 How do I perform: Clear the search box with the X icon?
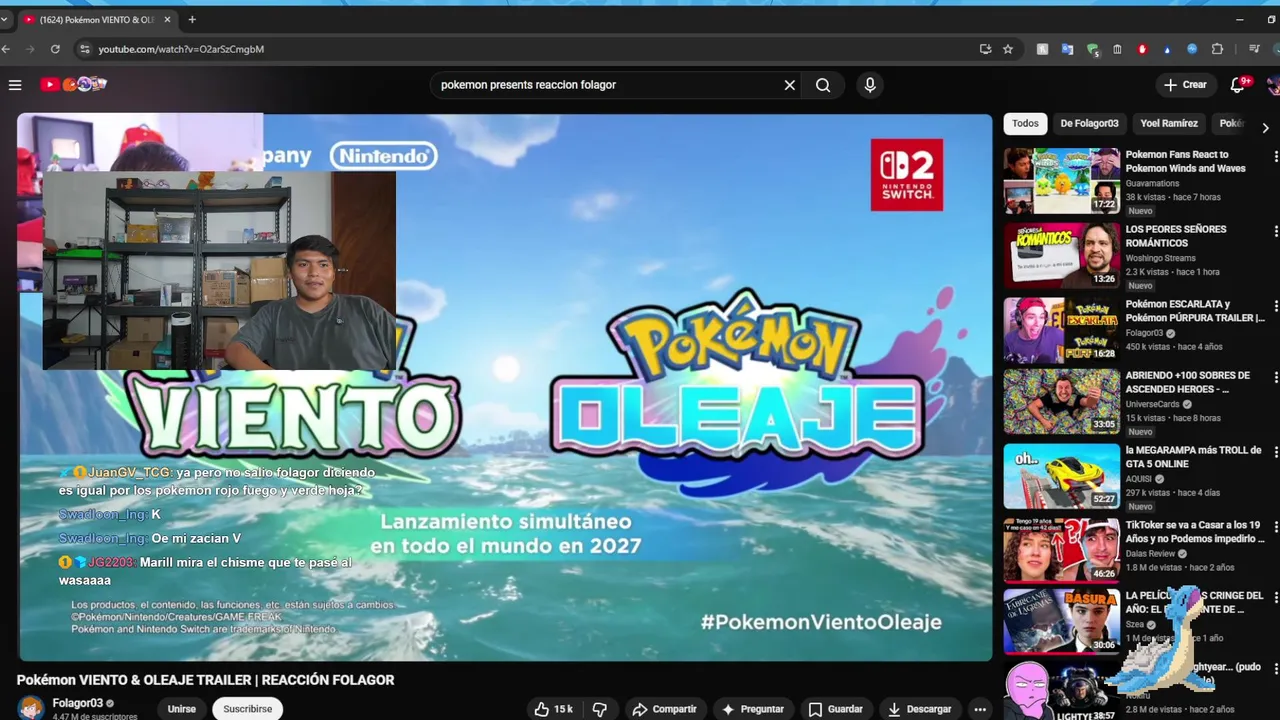[790, 85]
